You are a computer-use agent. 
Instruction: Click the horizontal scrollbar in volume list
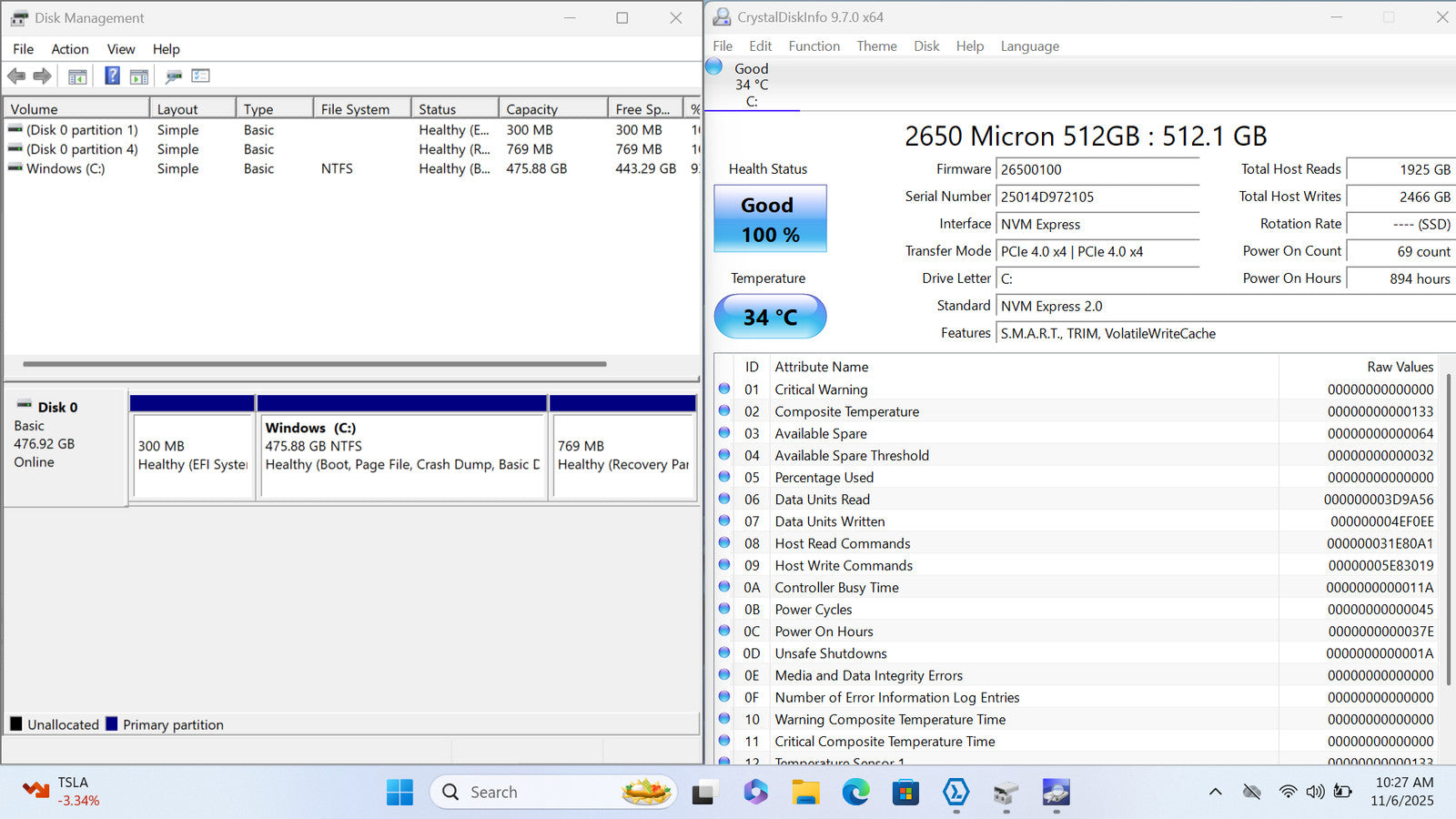click(x=314, y=364)
